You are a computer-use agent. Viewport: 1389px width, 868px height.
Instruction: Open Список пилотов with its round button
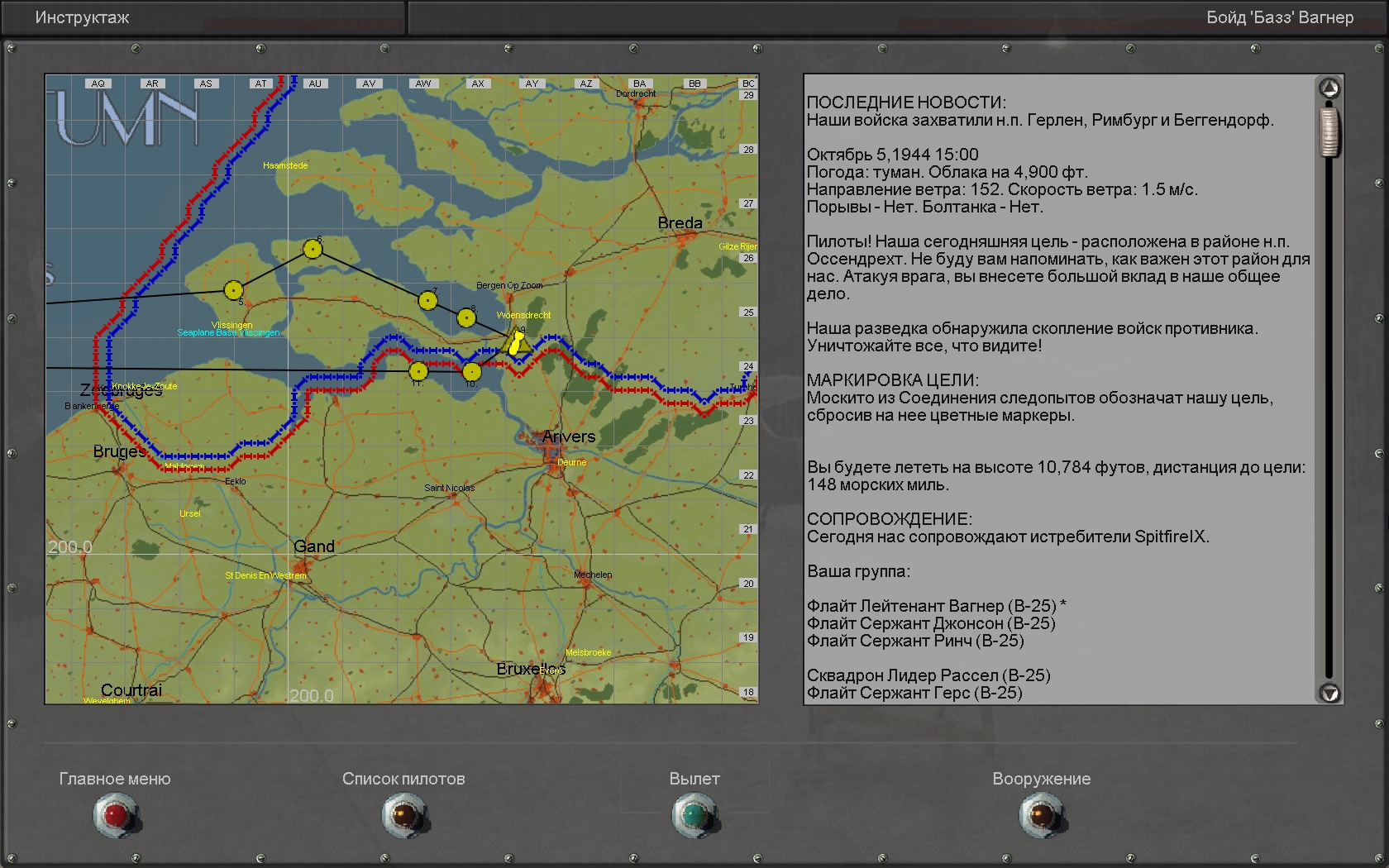click(x=404, y=815)
